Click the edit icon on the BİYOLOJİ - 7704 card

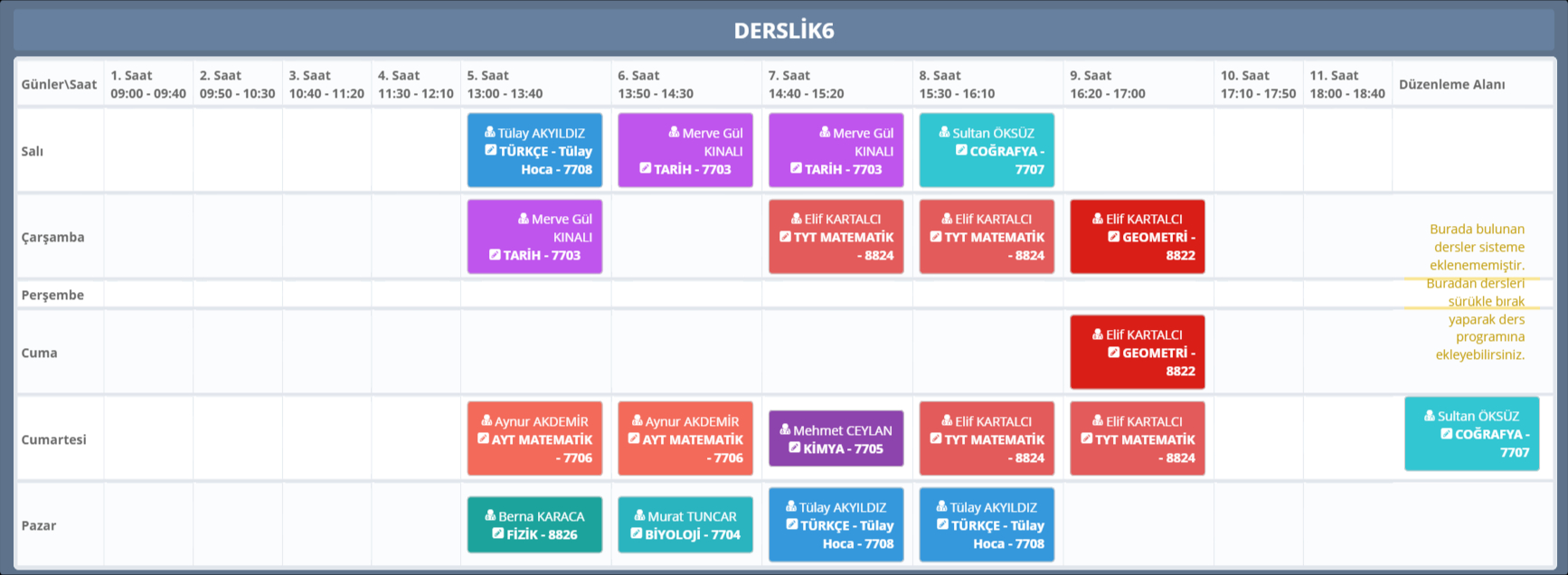point(636,533)
